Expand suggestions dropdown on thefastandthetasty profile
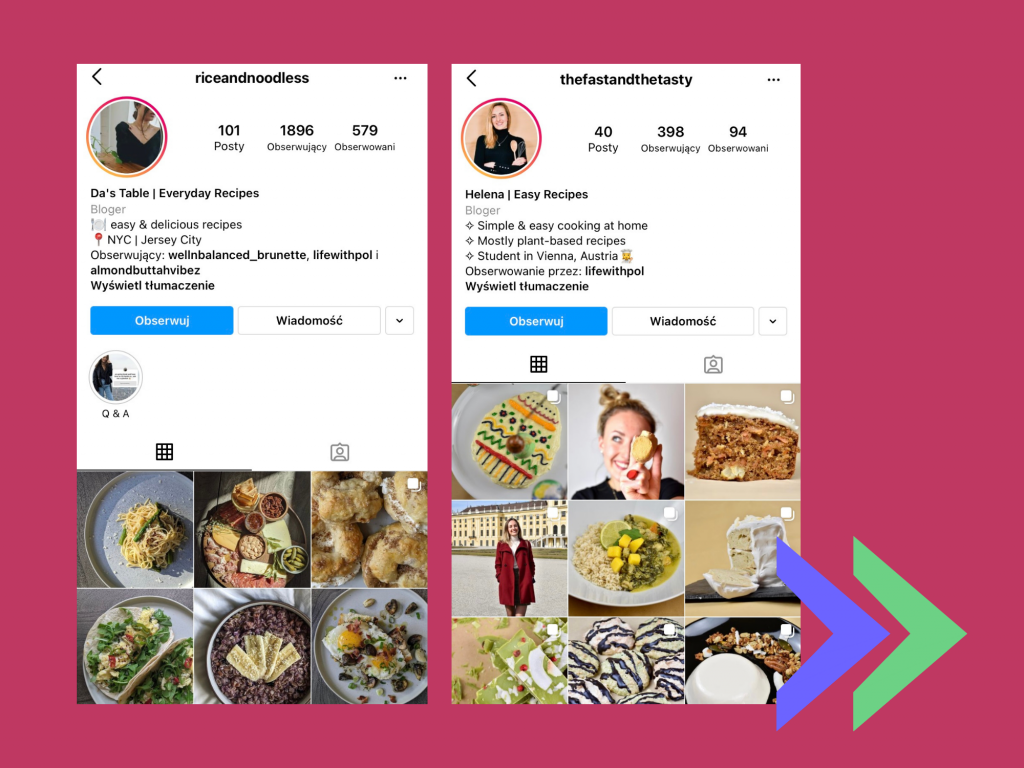This screenshot has height=768, width=1024. (x=773, y=321)
